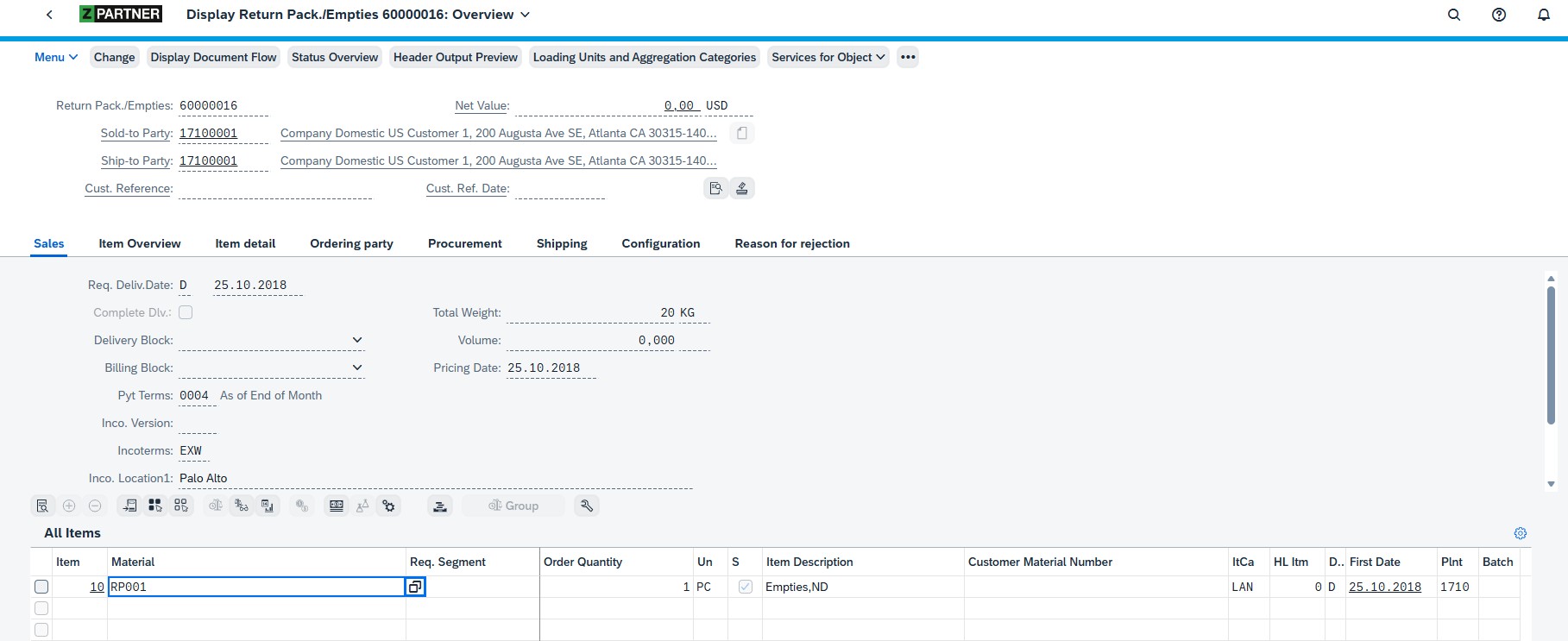The width and height of the screenshot is (1568, 641).
Task: Click the RP001 material input field
Action: pyautogui.click(x=255, y=587)
